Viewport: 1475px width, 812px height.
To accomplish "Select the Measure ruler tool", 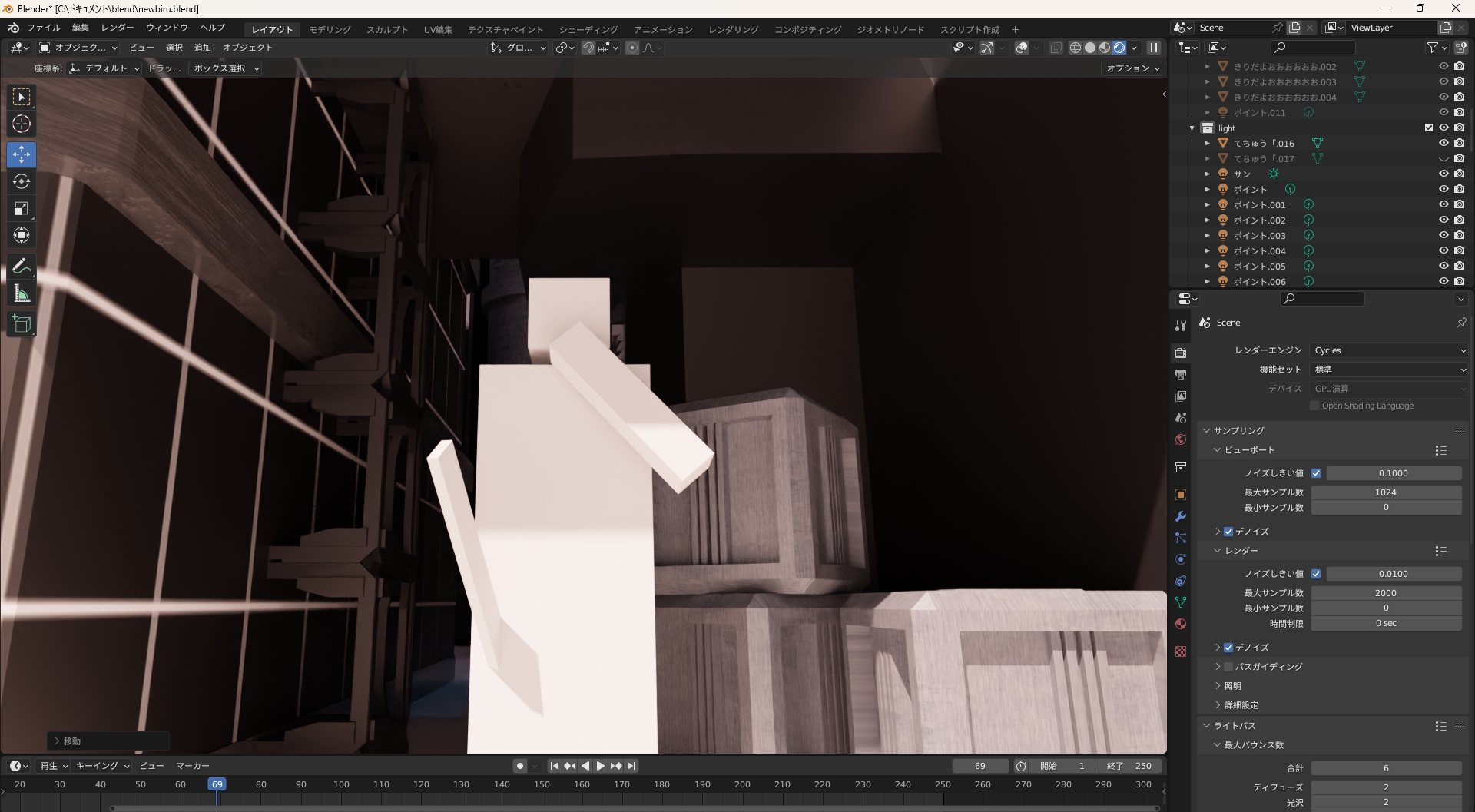I will [22, 294].
